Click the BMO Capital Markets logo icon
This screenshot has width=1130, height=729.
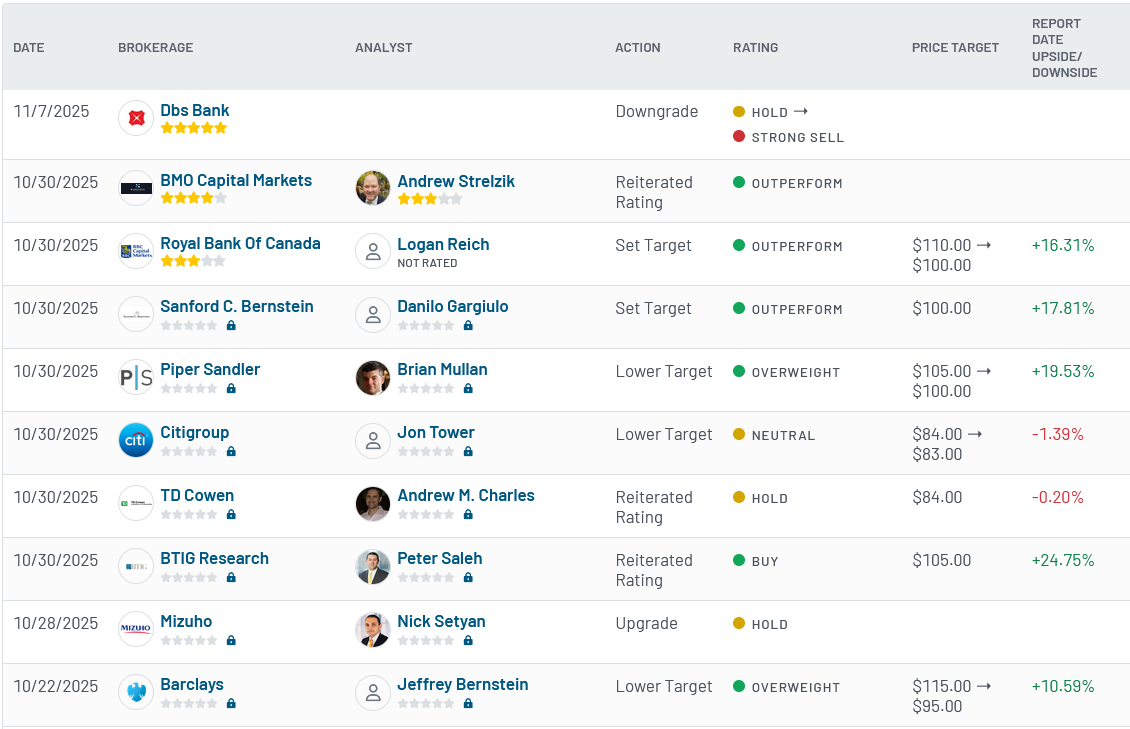tap(136, 188)
